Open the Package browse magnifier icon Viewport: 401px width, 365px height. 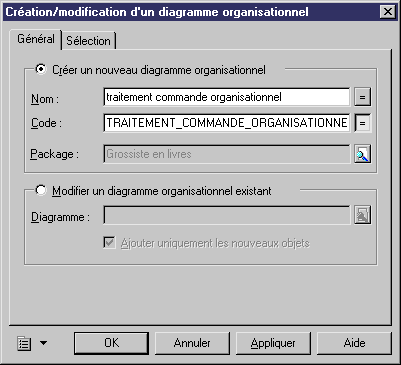(x=362, y=154)
